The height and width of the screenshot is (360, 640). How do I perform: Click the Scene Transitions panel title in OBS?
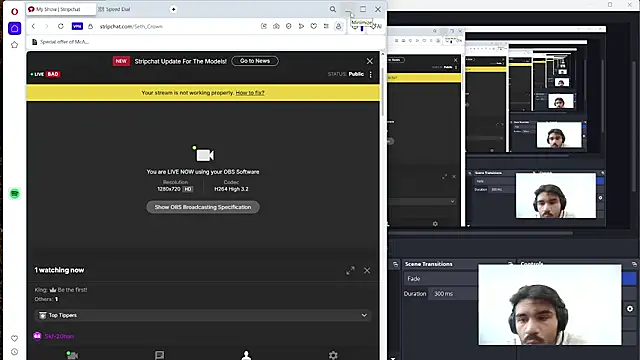click(429, 264)
